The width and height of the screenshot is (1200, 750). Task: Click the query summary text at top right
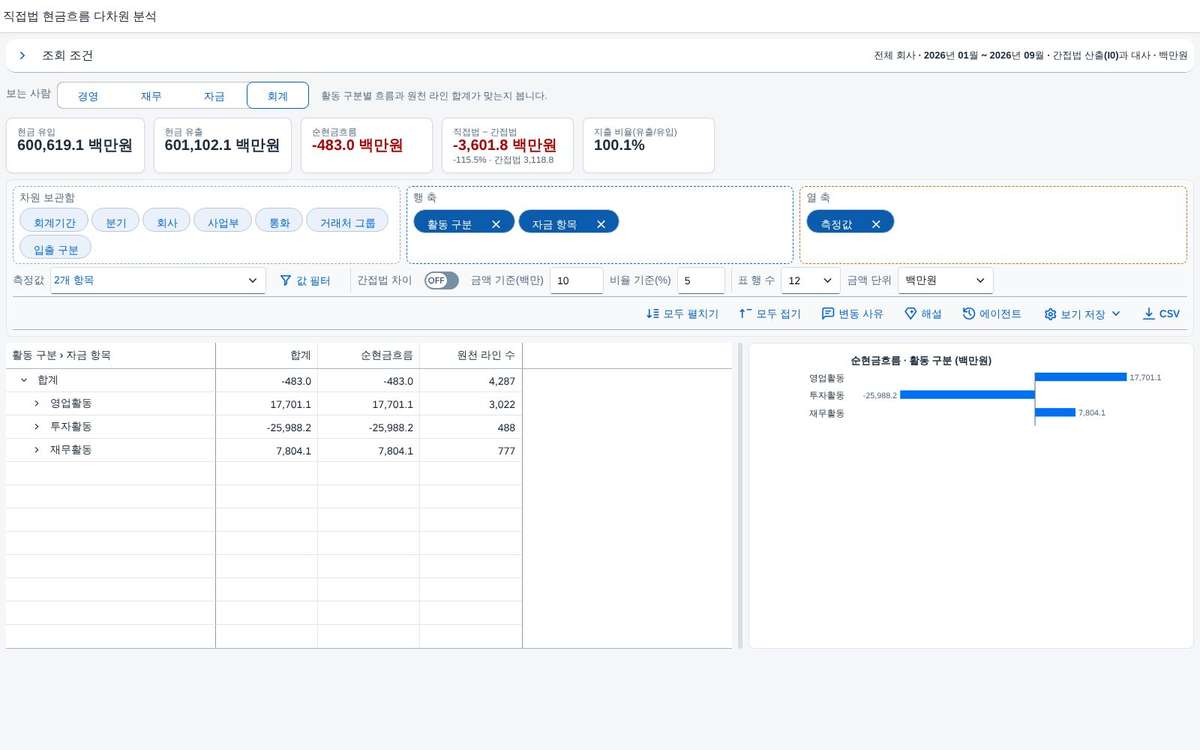click(1030, 56)
